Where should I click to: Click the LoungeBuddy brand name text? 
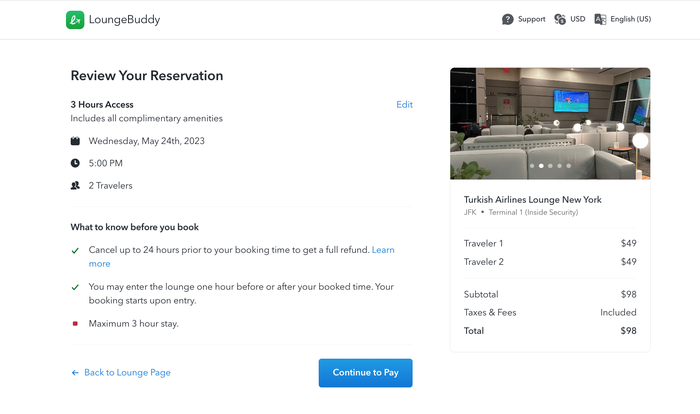click(x=124, y=20)
